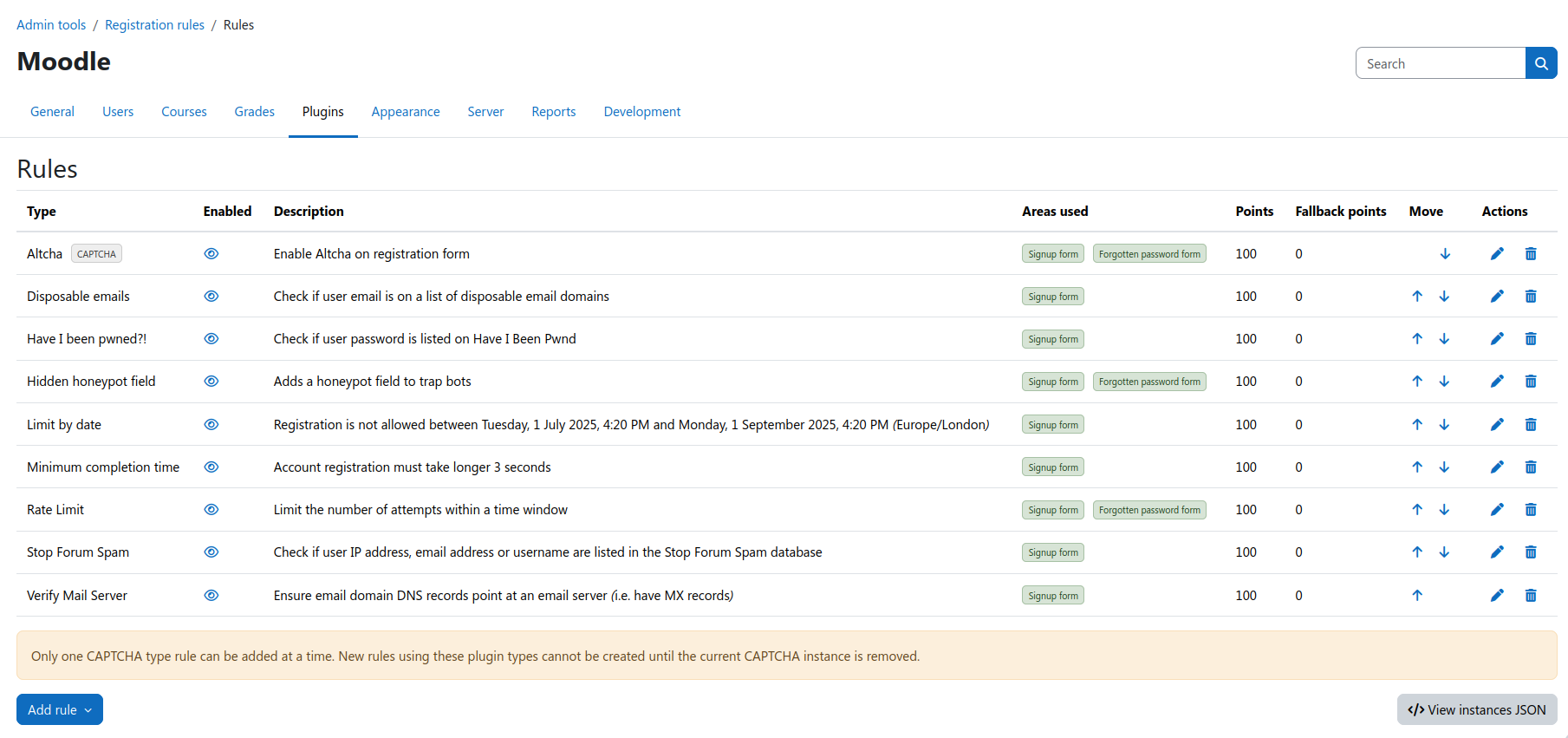Edit the Rate Limit rule
1568x738 pixels.
click(1497, 510)
